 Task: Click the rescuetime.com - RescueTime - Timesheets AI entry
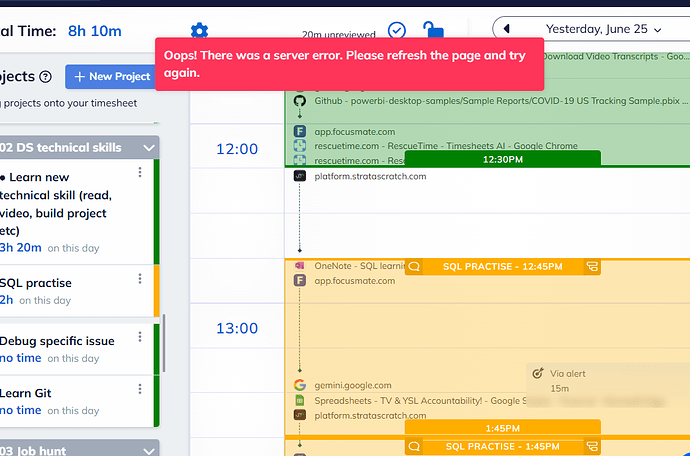446,146
